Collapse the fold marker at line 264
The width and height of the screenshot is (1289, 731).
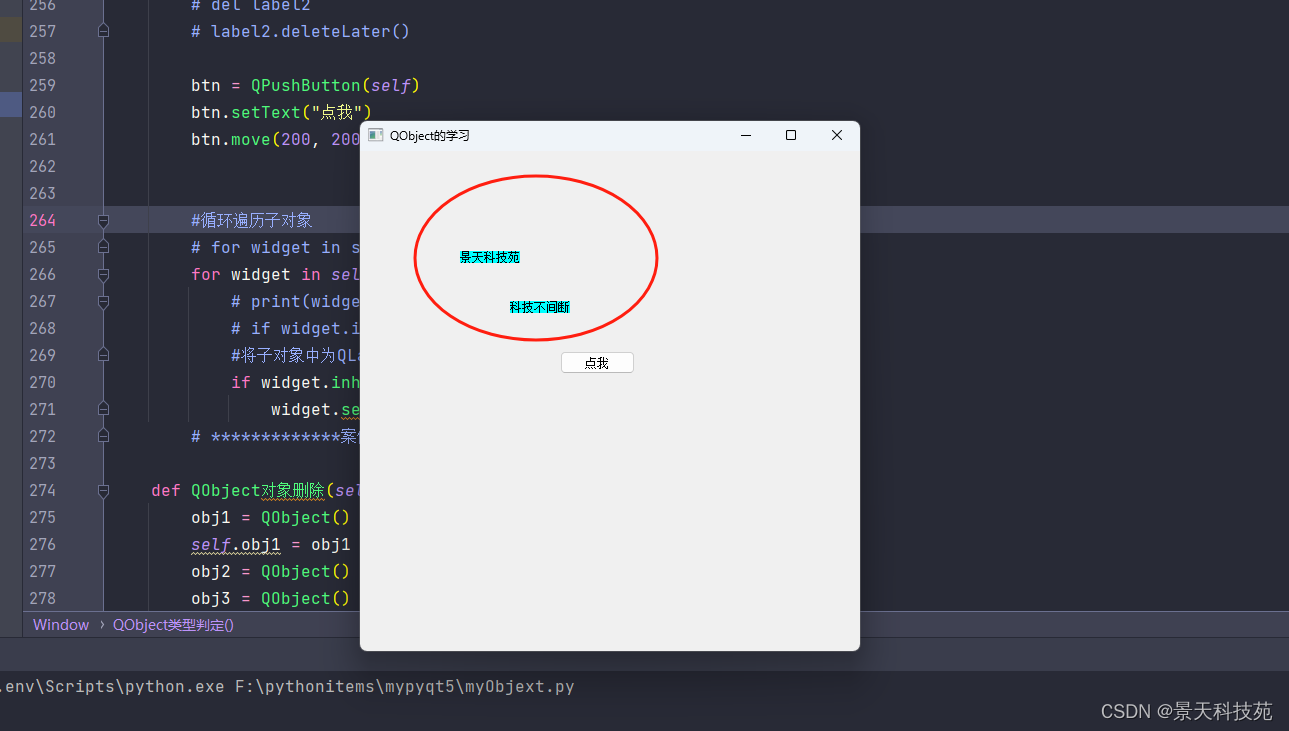103,220
